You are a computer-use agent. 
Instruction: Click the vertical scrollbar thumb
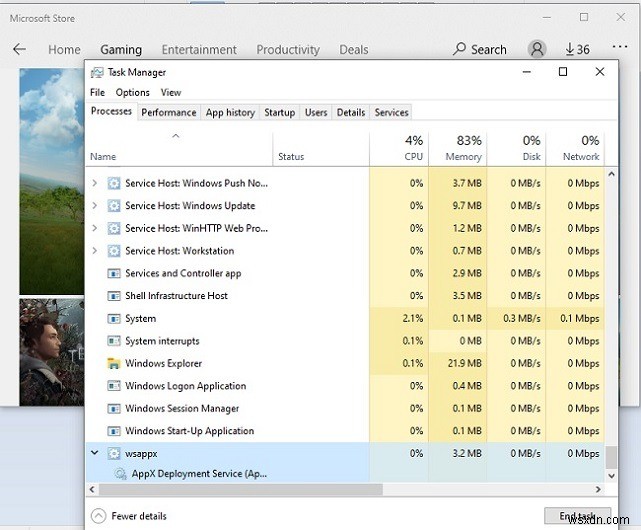coord(611,458)
